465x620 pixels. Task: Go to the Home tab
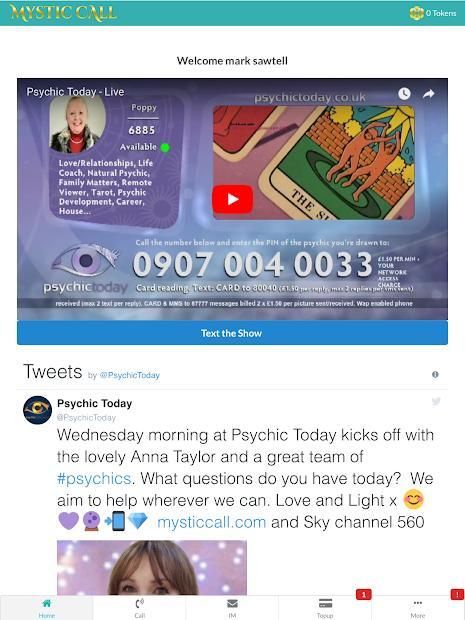(x=47, y=608)
